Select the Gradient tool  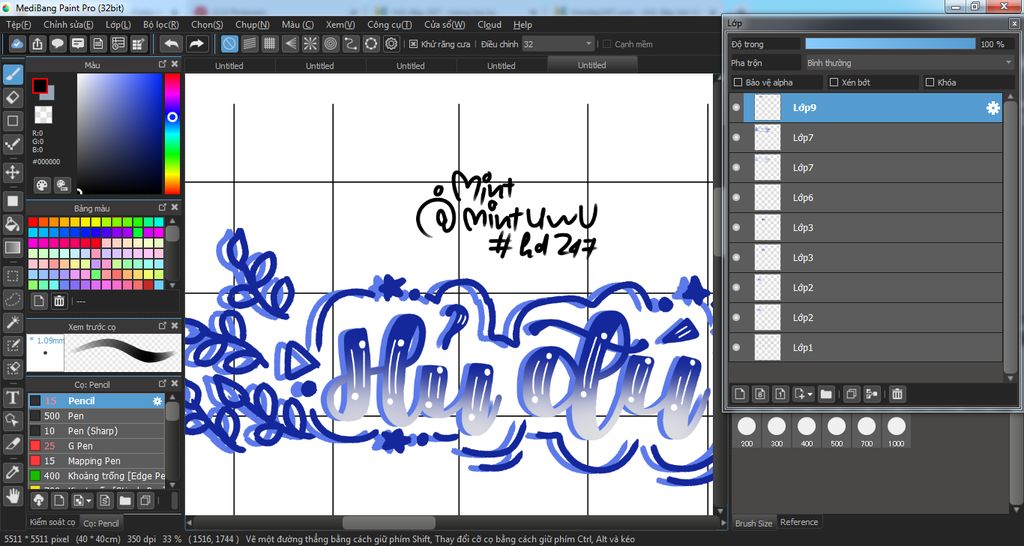click(12, 248)
